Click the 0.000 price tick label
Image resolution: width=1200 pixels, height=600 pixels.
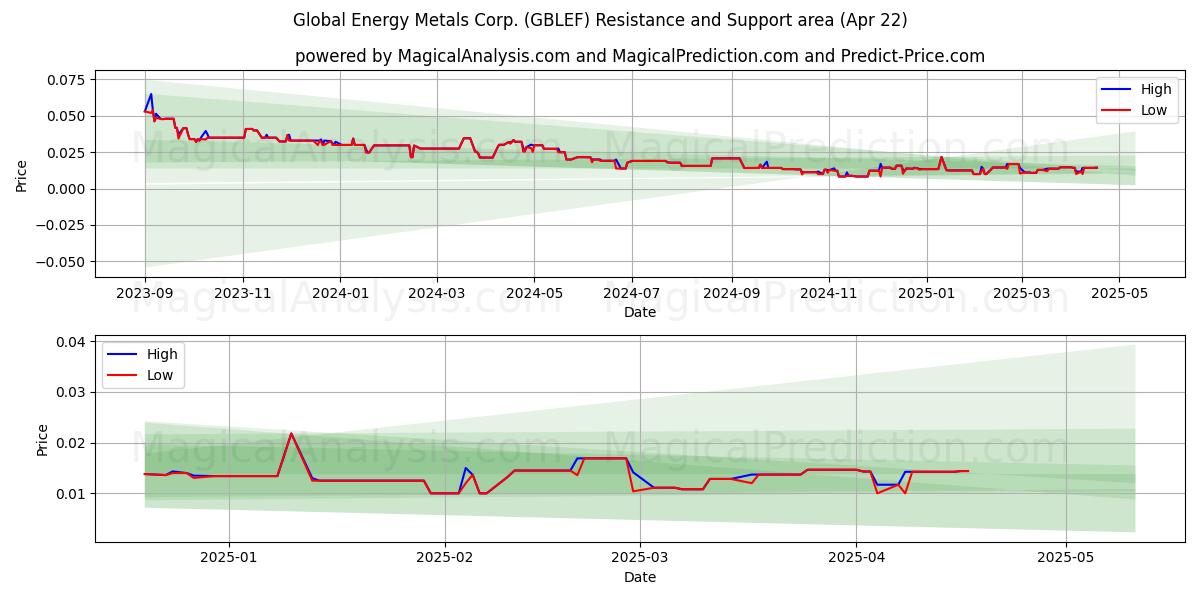(x=67, y=189)
